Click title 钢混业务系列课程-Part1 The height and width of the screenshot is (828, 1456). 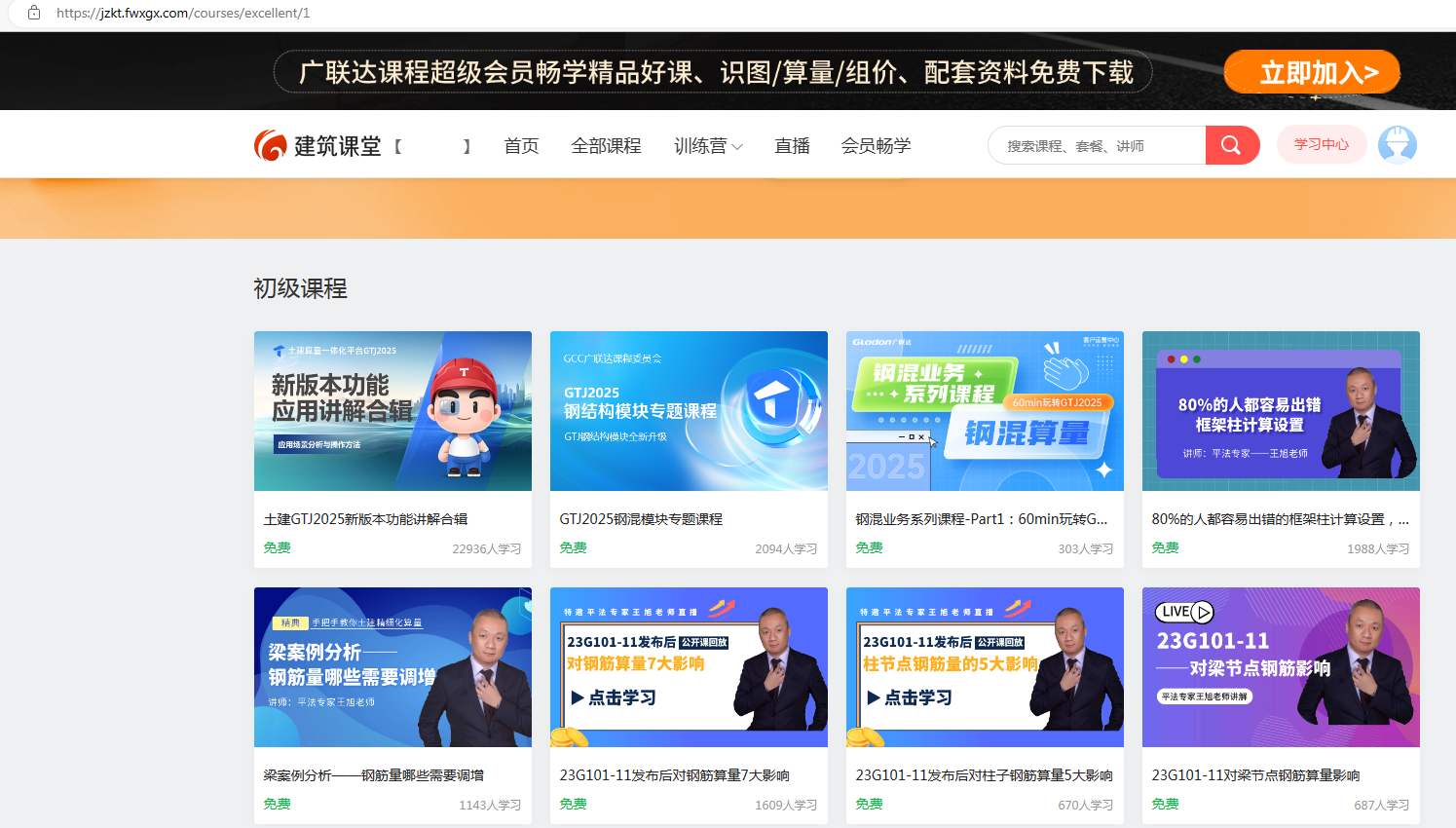982,519
